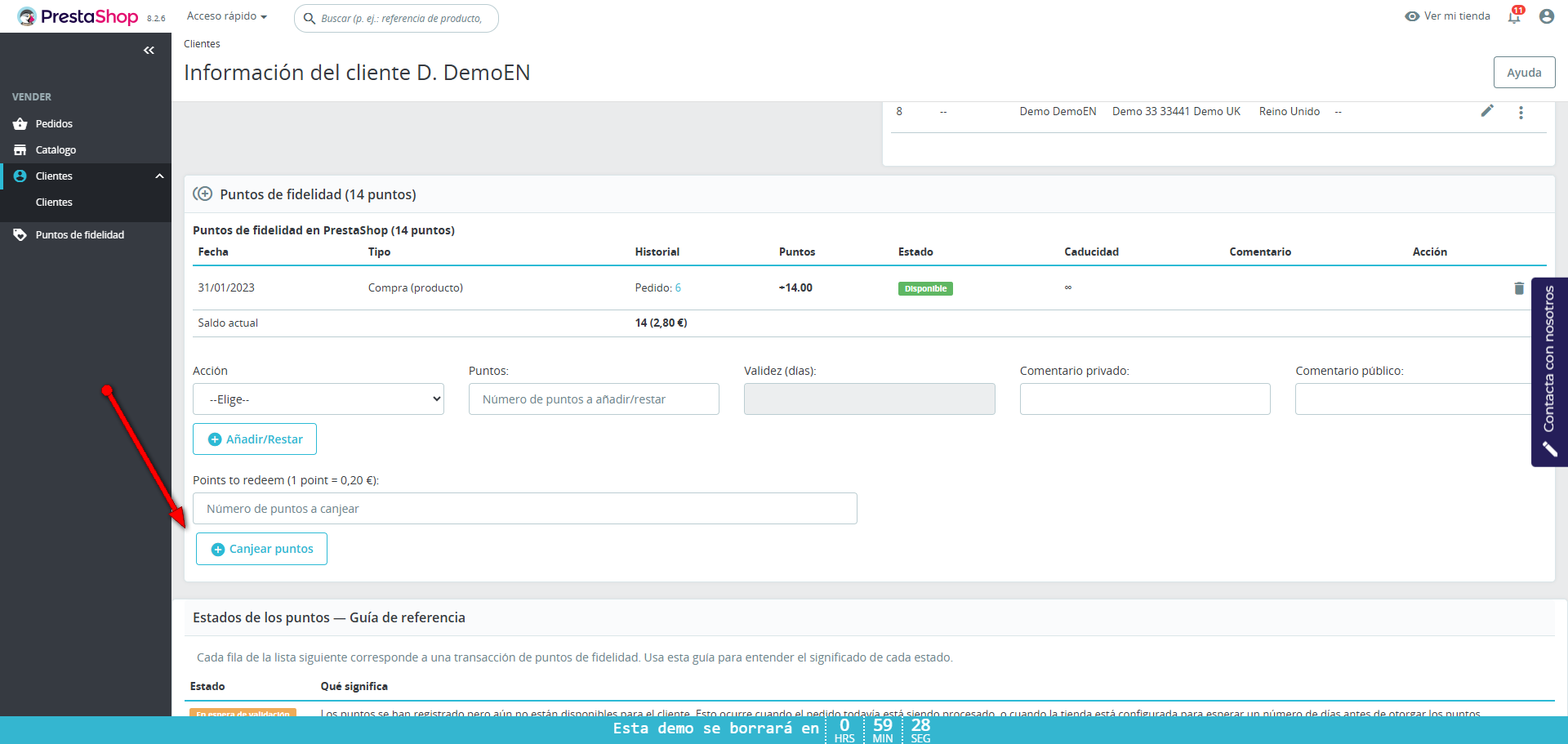Viewport: 1568px width, 744px height.
Task: Click the Ver mi tienda eye icon
Action: coord(1412,16)
